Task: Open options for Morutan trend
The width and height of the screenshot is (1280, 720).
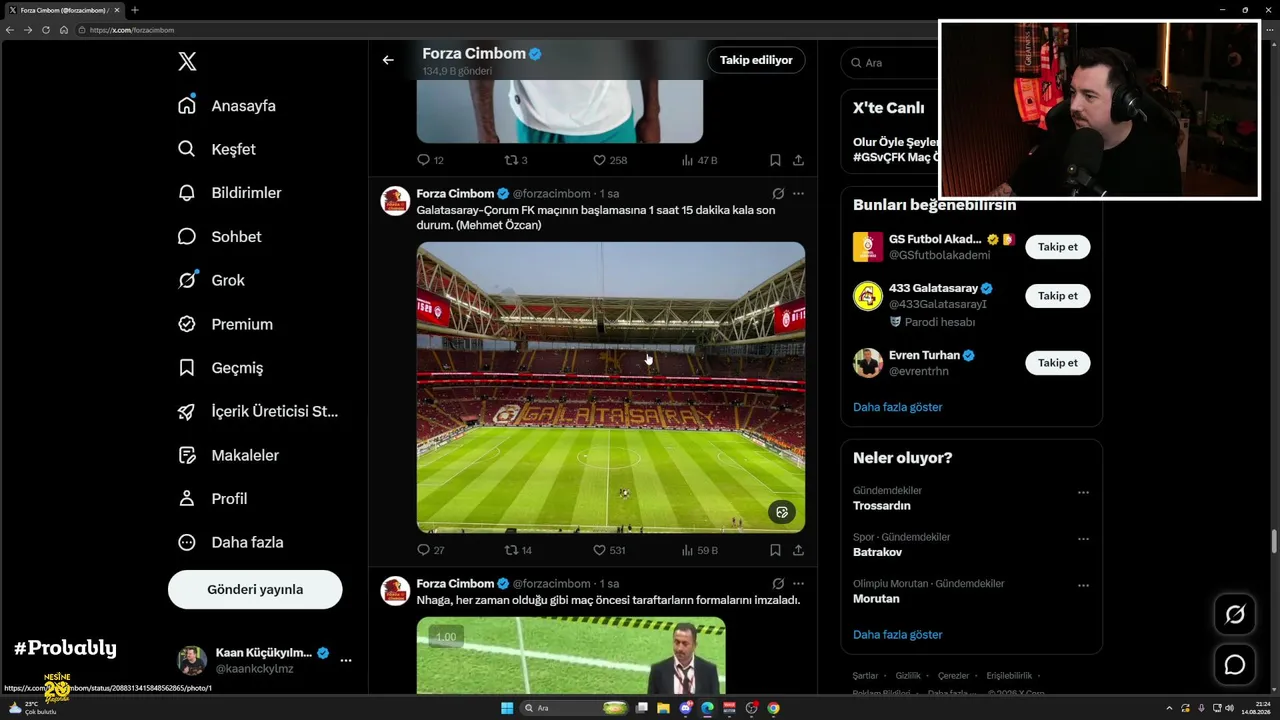Action: (1083, 585)
